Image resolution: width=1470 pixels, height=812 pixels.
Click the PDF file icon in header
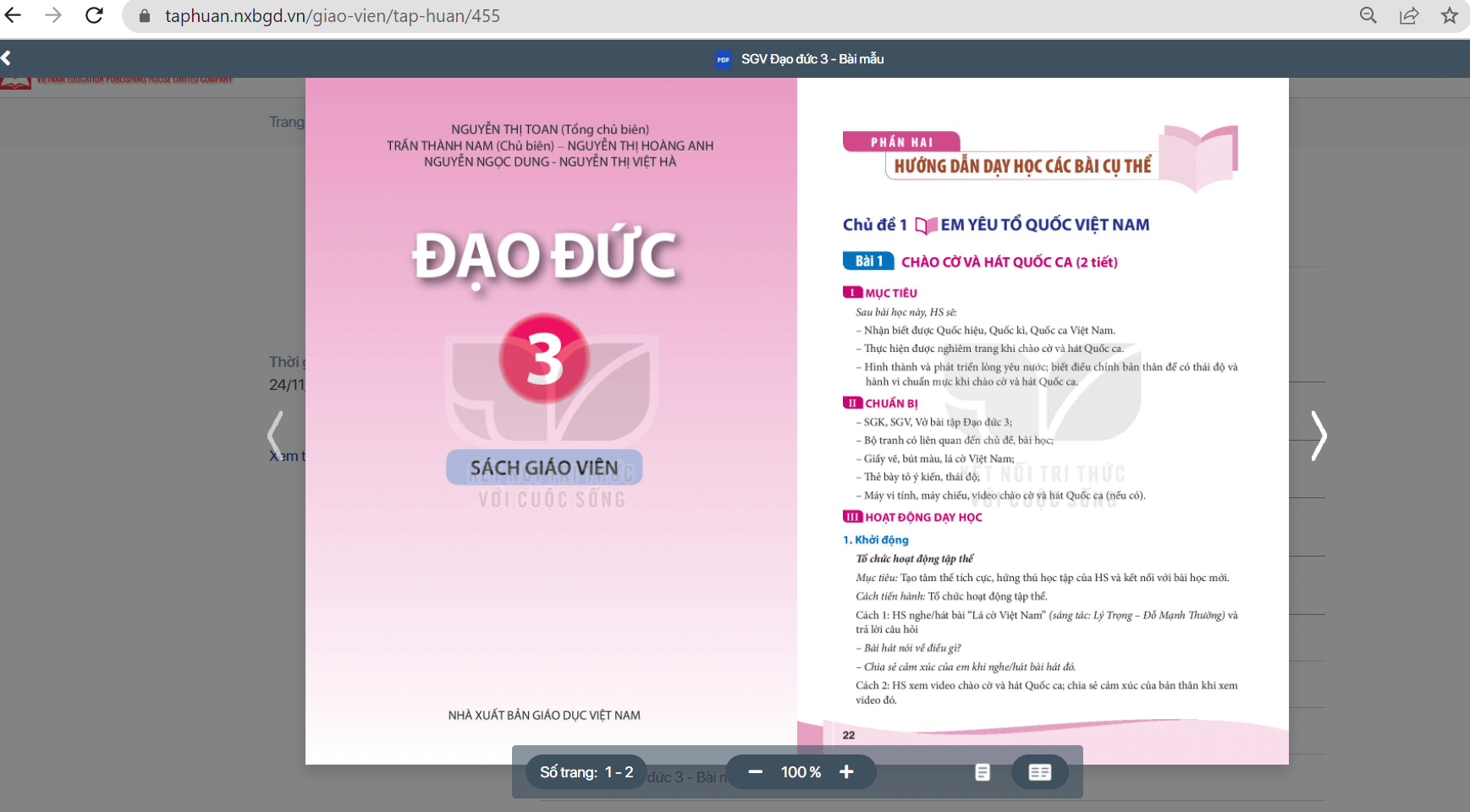click(723, 59)
